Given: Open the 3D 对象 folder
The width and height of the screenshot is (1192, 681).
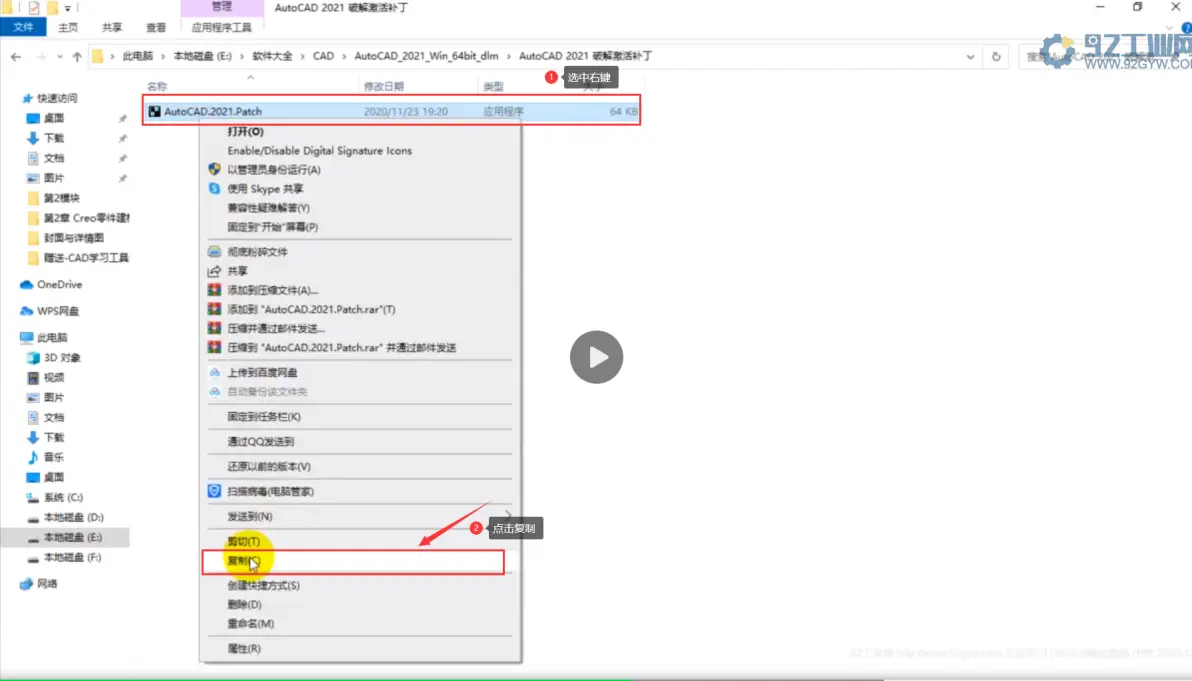Looking at the screenshot, I should pos(62,357).
